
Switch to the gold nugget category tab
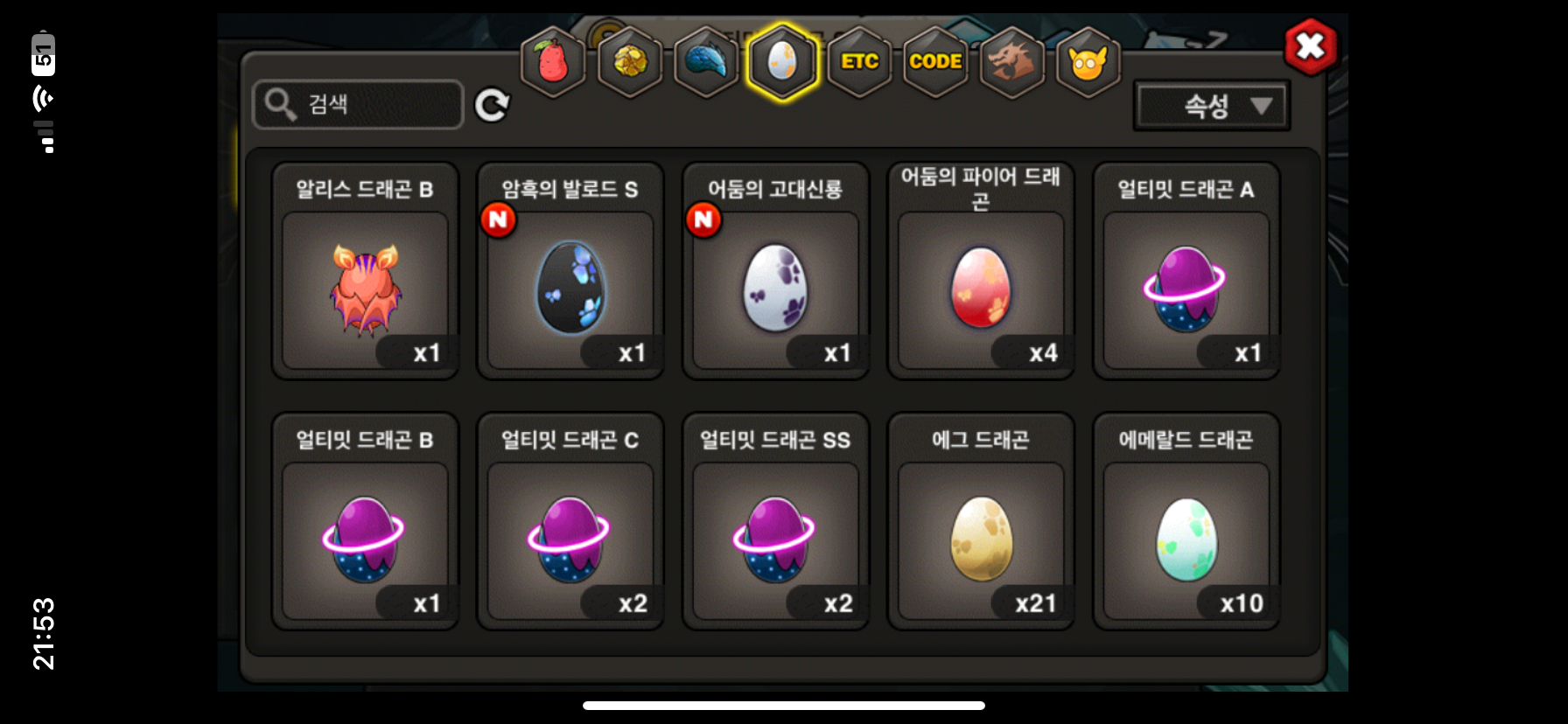[x=630, y=62]
